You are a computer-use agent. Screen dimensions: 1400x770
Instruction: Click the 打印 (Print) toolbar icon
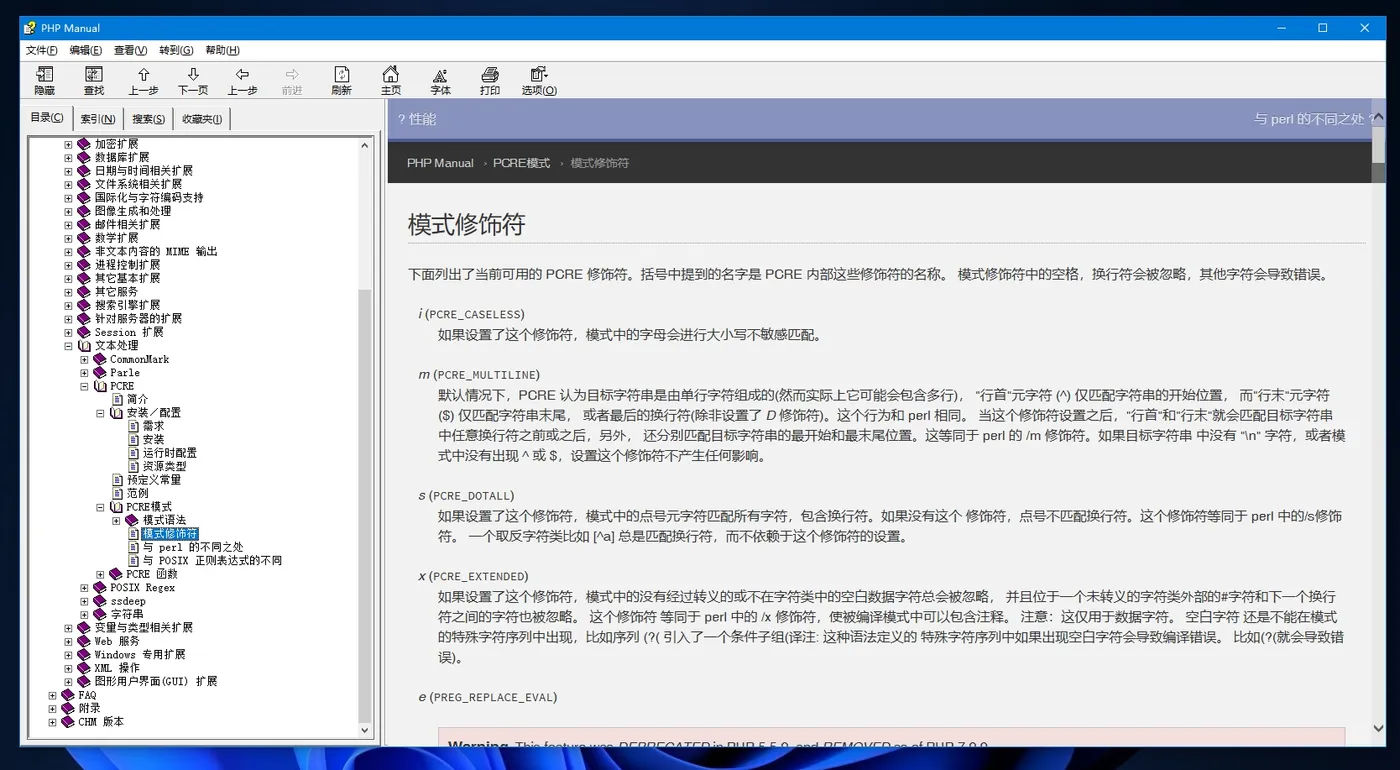[x=490, y=75]
